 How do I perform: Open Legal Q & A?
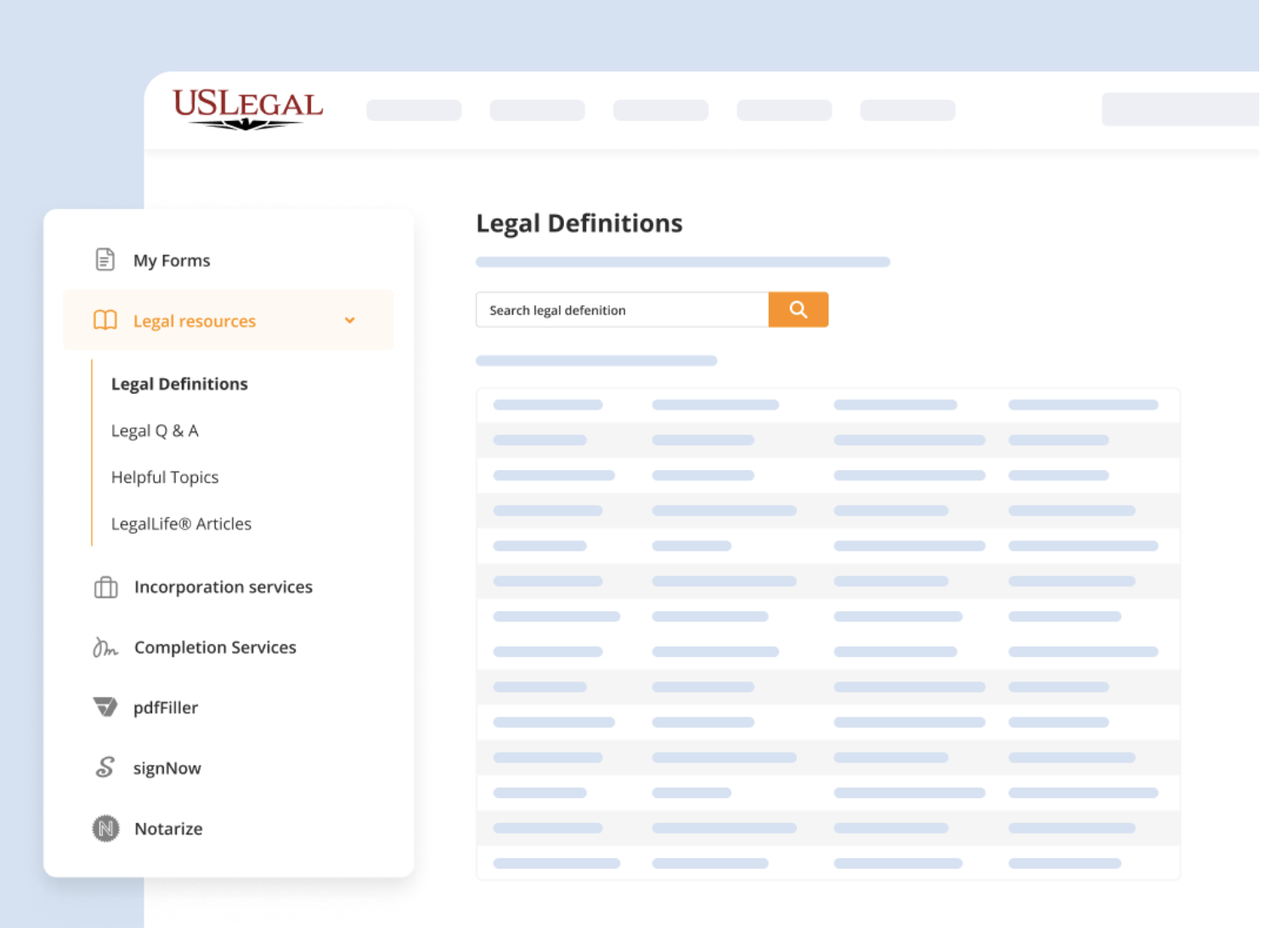click(x=155, y=431)
